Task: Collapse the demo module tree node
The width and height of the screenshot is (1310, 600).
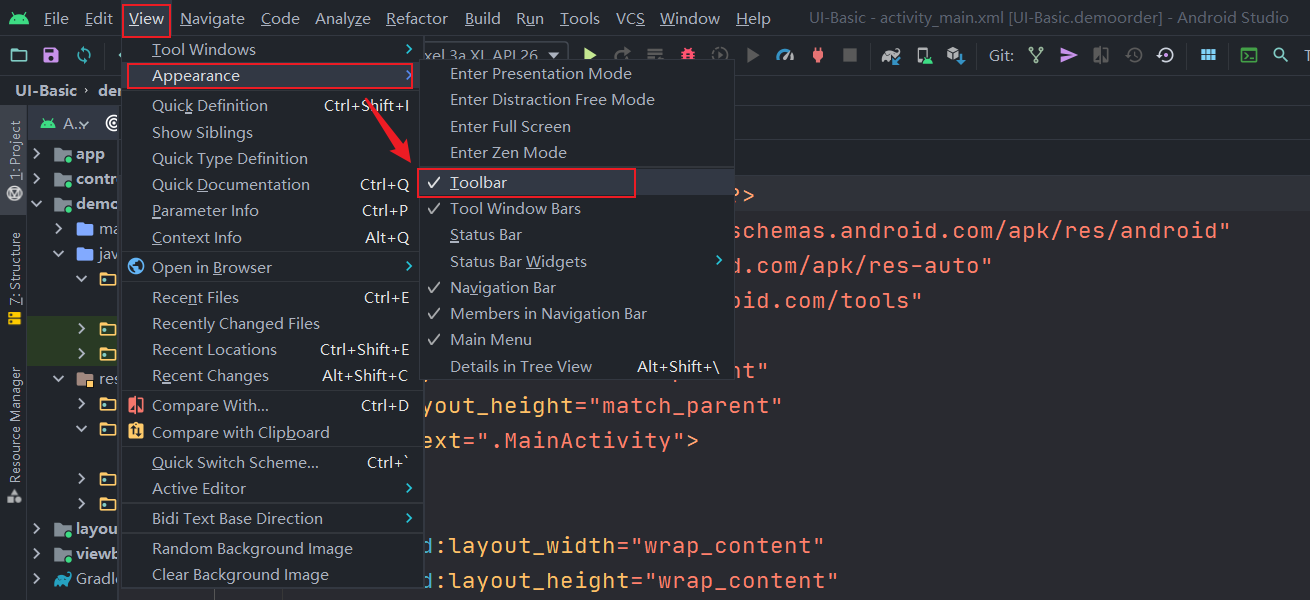Action: pos(37,204)
